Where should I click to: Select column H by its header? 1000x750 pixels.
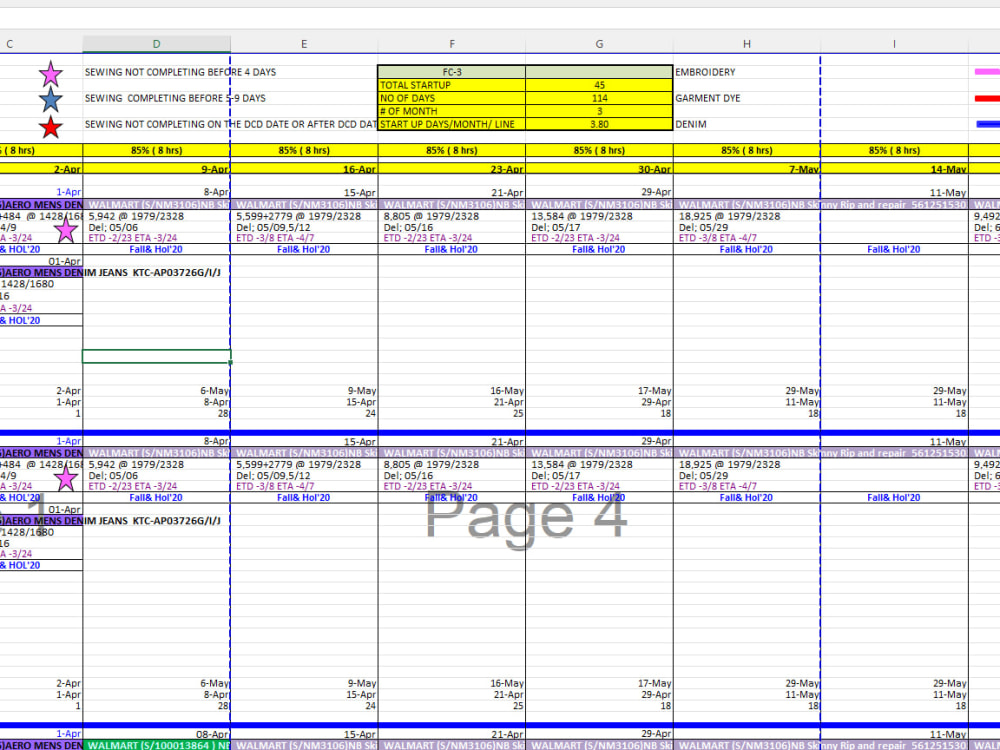747,44
